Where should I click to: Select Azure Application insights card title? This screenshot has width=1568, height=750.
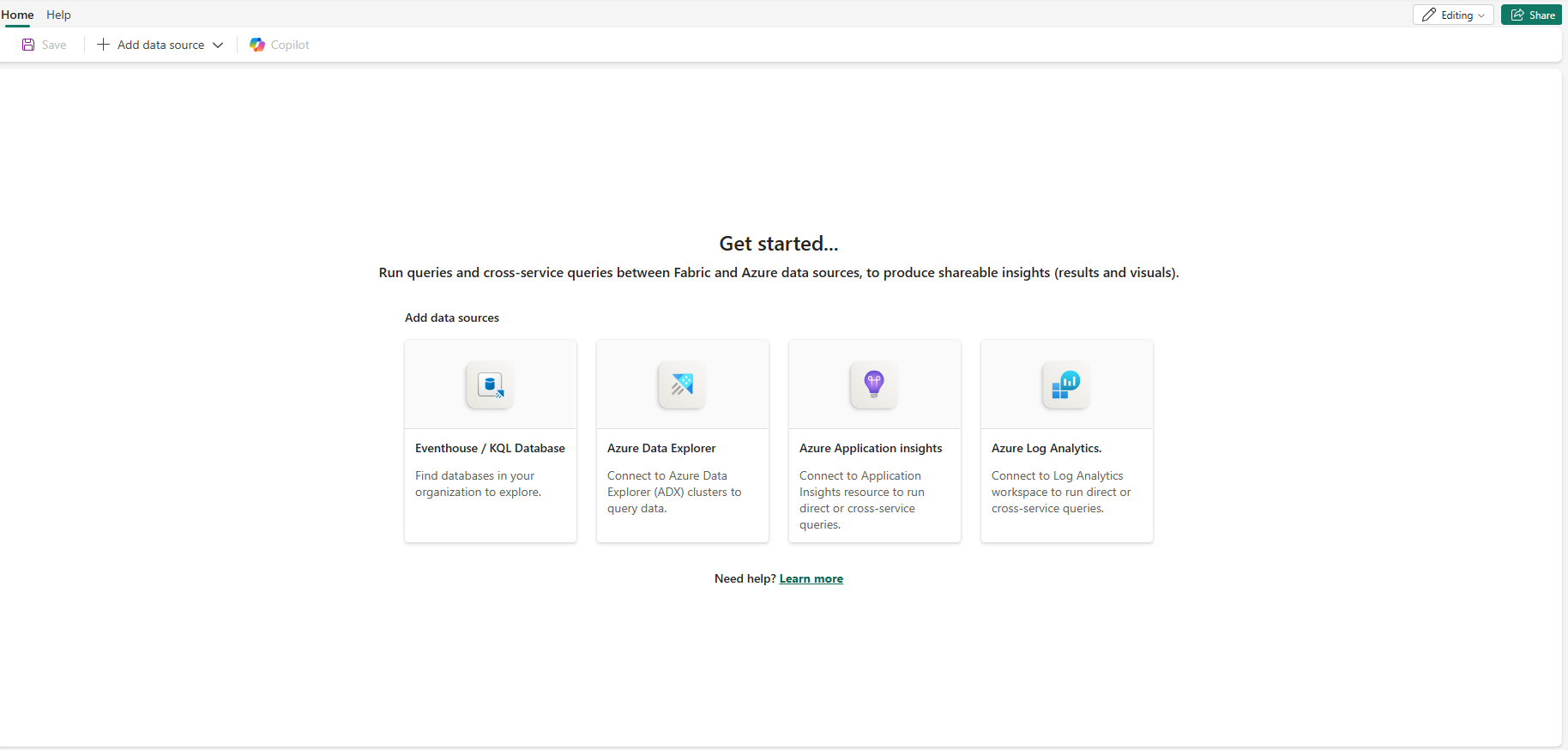point(871,448)
